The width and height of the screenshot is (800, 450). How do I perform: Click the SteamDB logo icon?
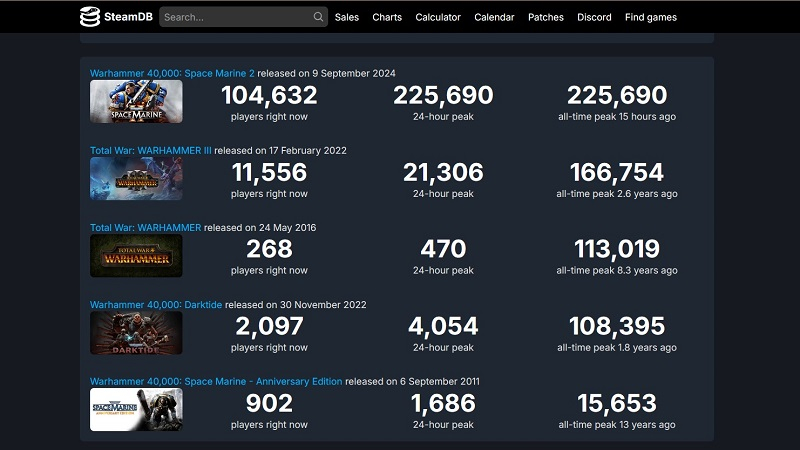pyautogui.click(x=90, y=17)
